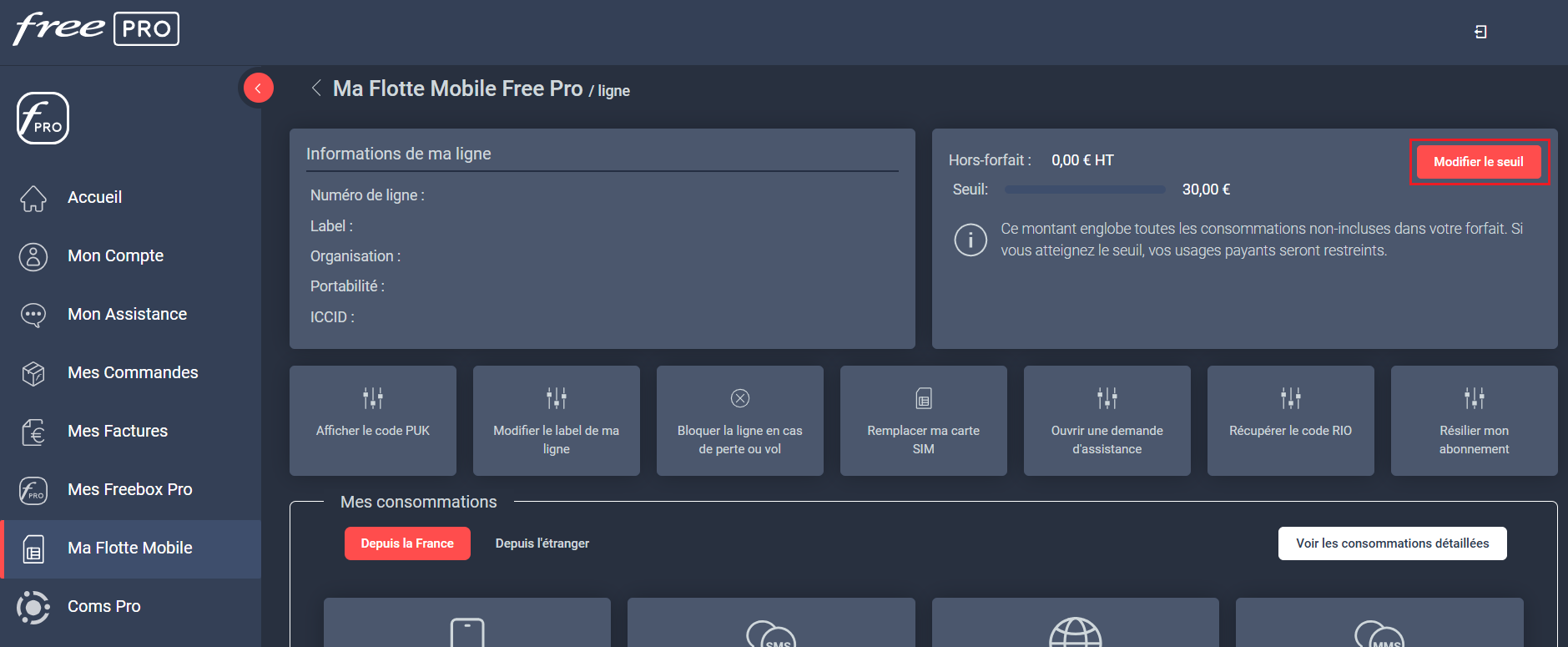Image resolution: width=1568 pixels, height=647 pixels.
Task: Switch to Depuis l'étranger tab
Action: [x=542, y=543]
